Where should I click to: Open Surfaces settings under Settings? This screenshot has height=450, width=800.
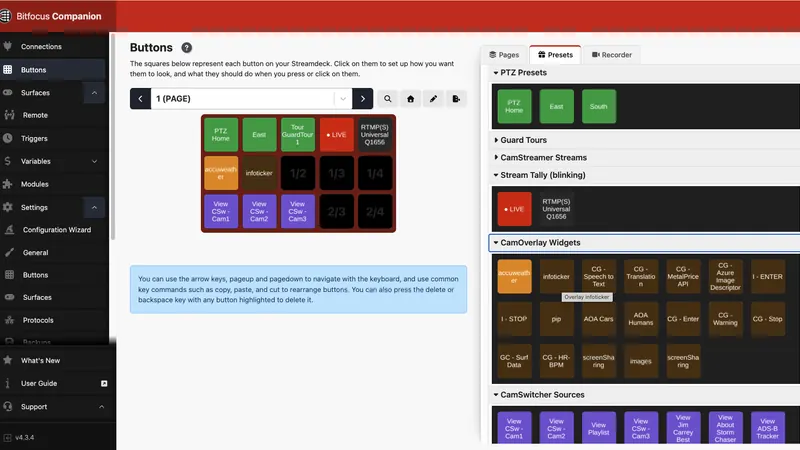click(37, 297)
